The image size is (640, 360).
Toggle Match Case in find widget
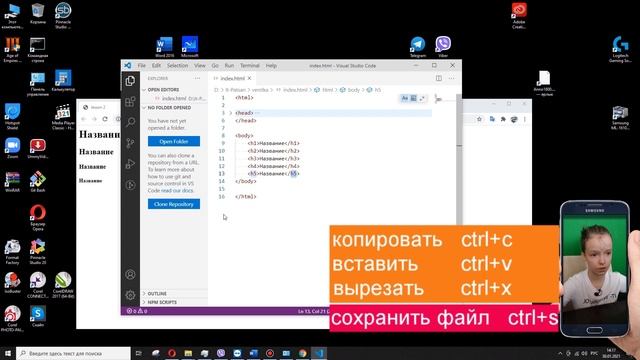pos(404,98)
